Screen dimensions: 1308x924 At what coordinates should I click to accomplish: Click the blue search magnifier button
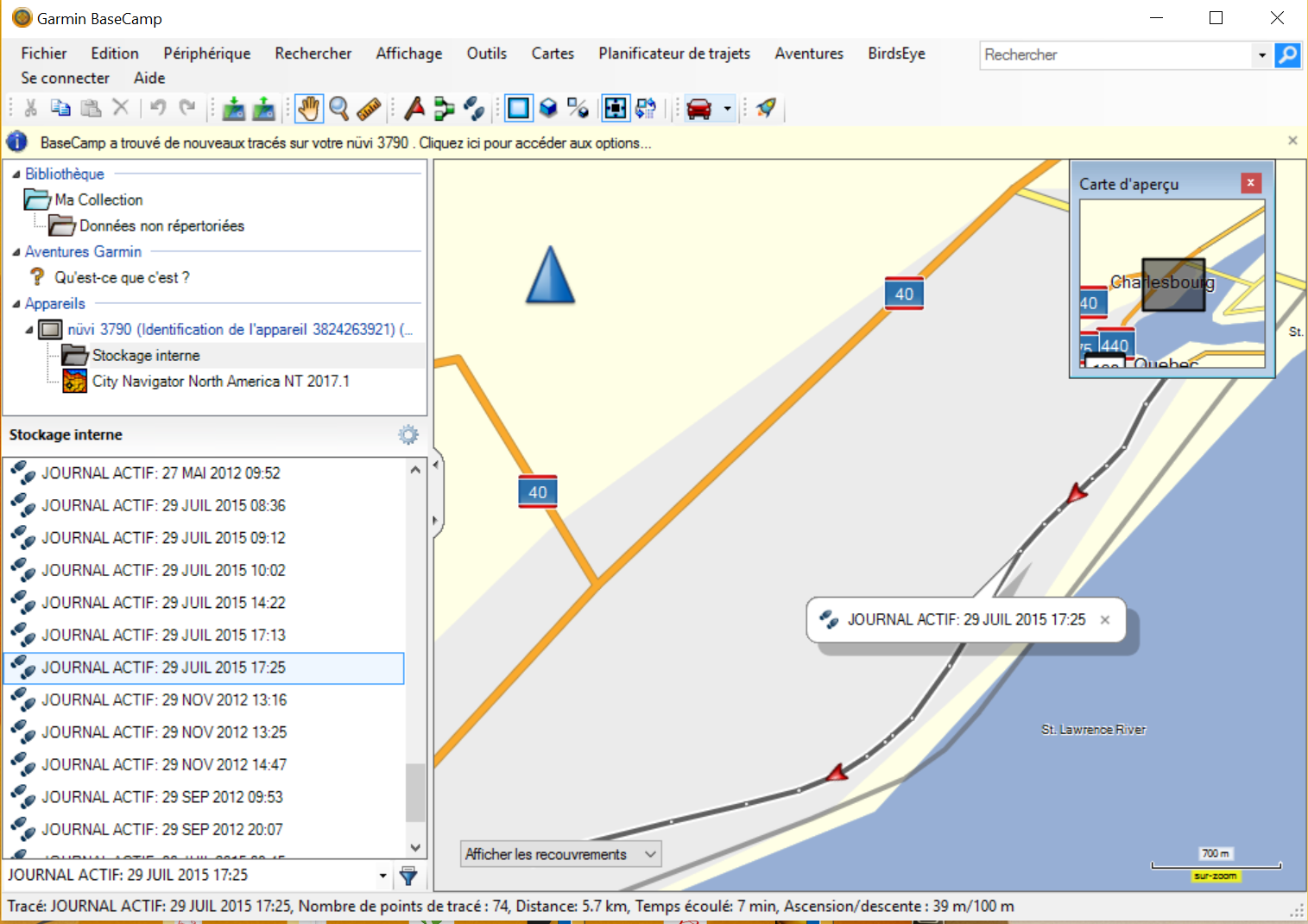click(1287, 55)
